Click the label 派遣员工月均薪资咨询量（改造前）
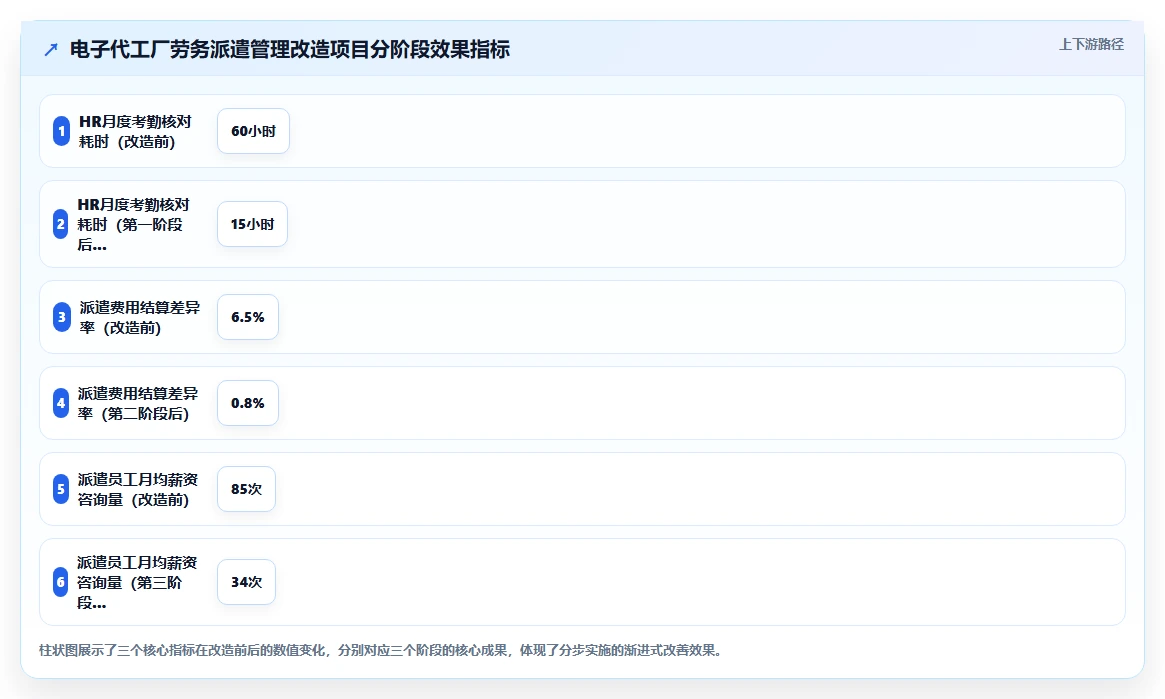This screenshot has width=1165, height=699. tap(138, 490)
